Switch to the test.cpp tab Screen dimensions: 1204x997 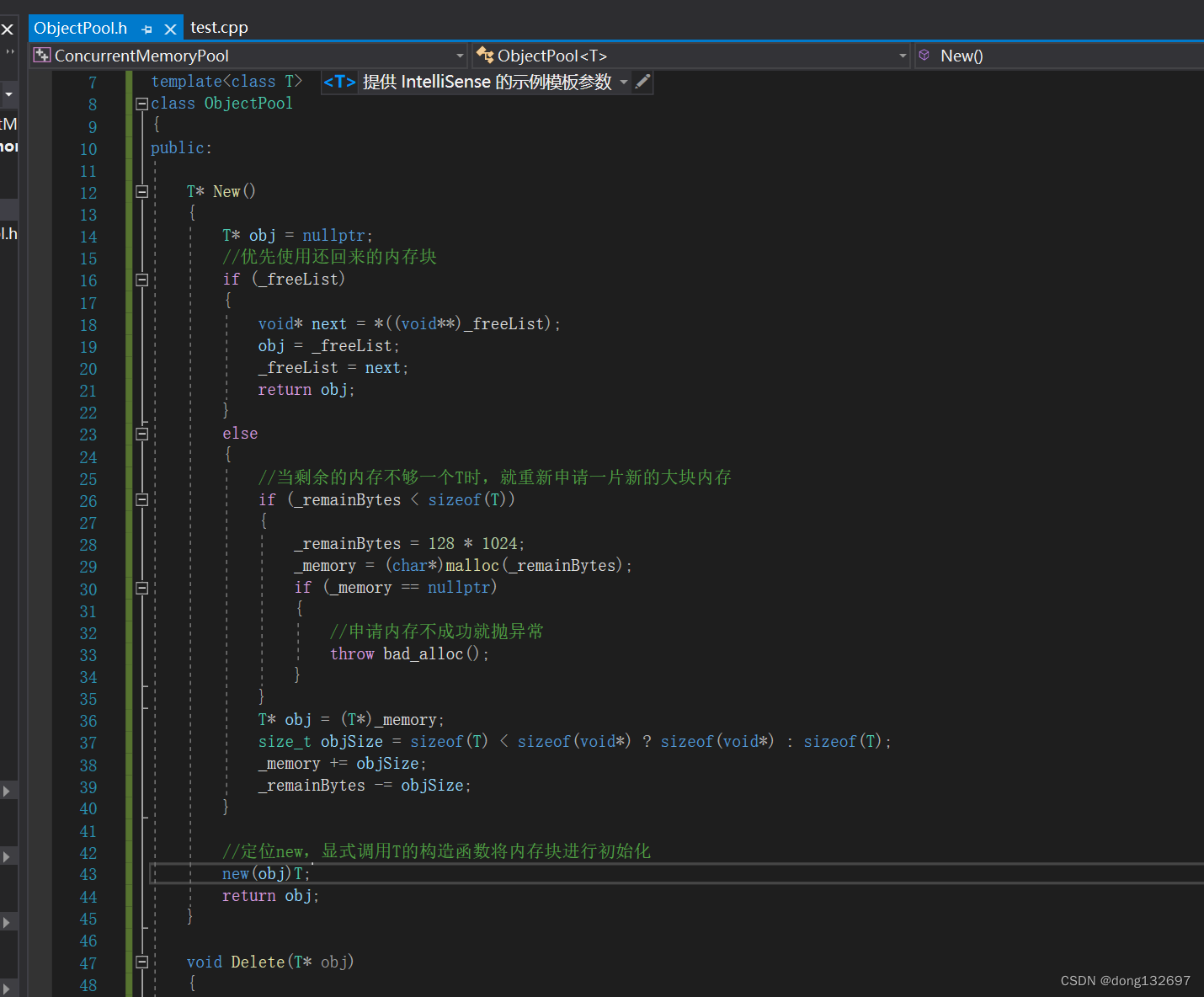pyautogui.click(x=219, y=28)
